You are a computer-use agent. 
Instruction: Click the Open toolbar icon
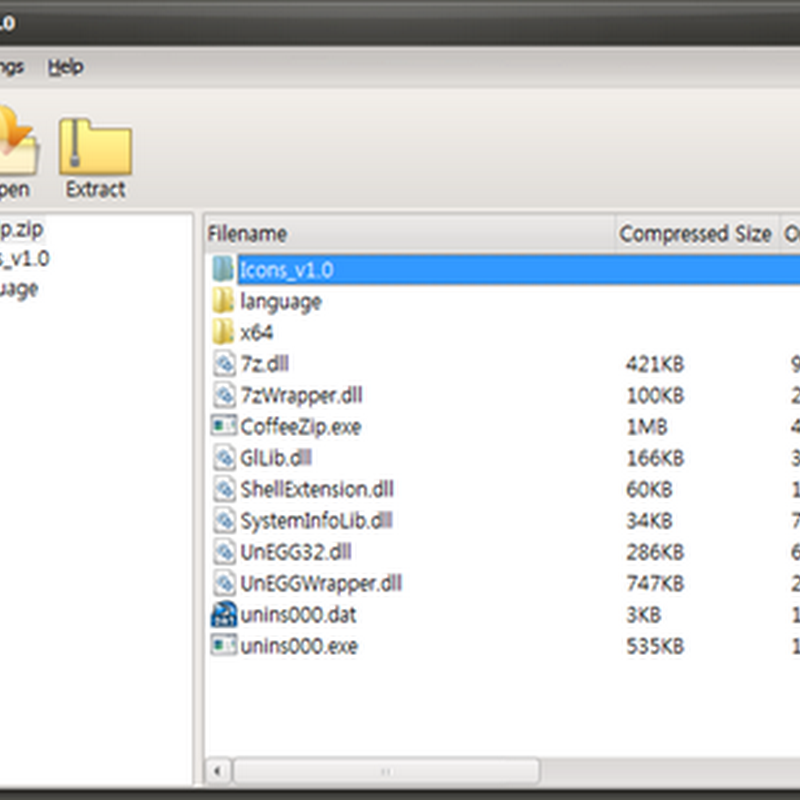point(18,142)
